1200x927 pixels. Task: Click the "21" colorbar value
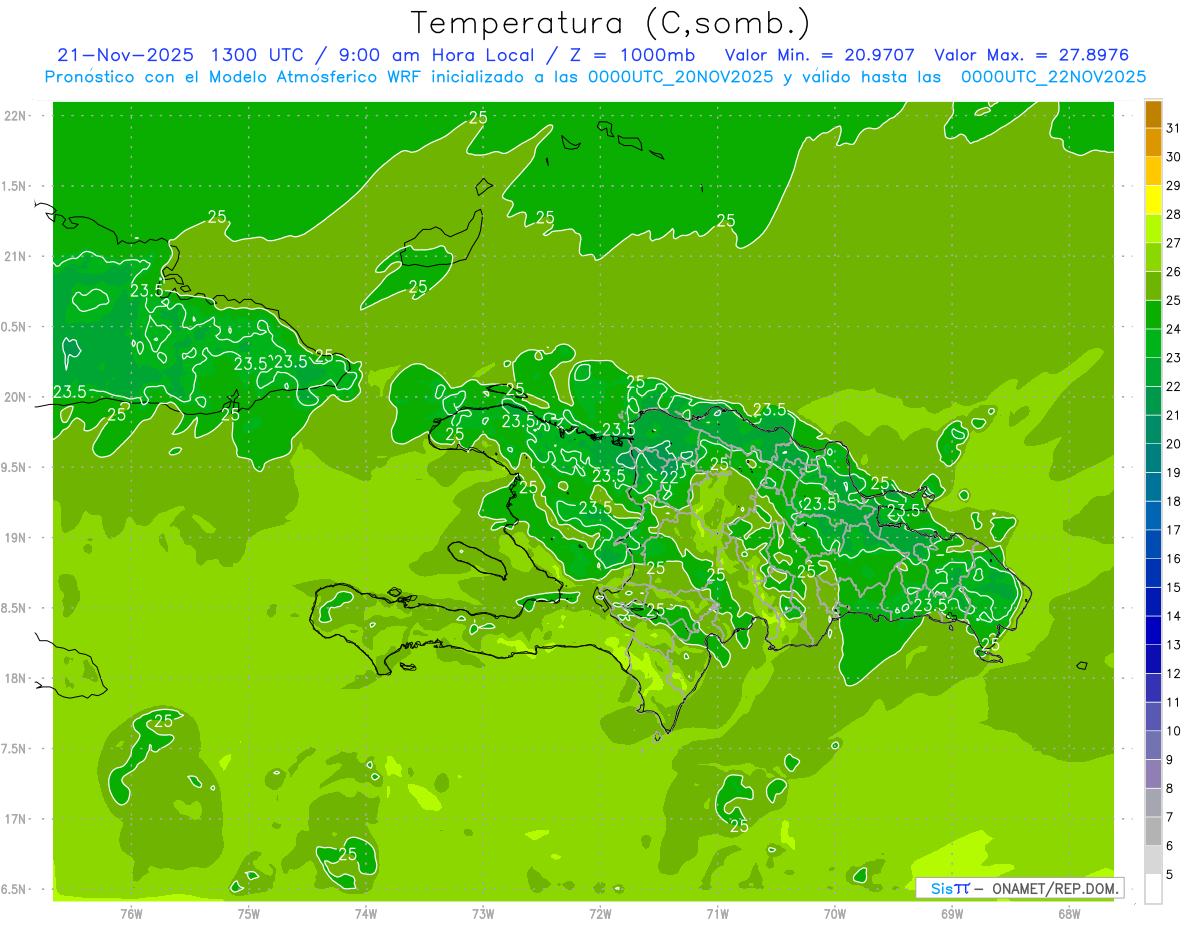[x=1174, y=416]
